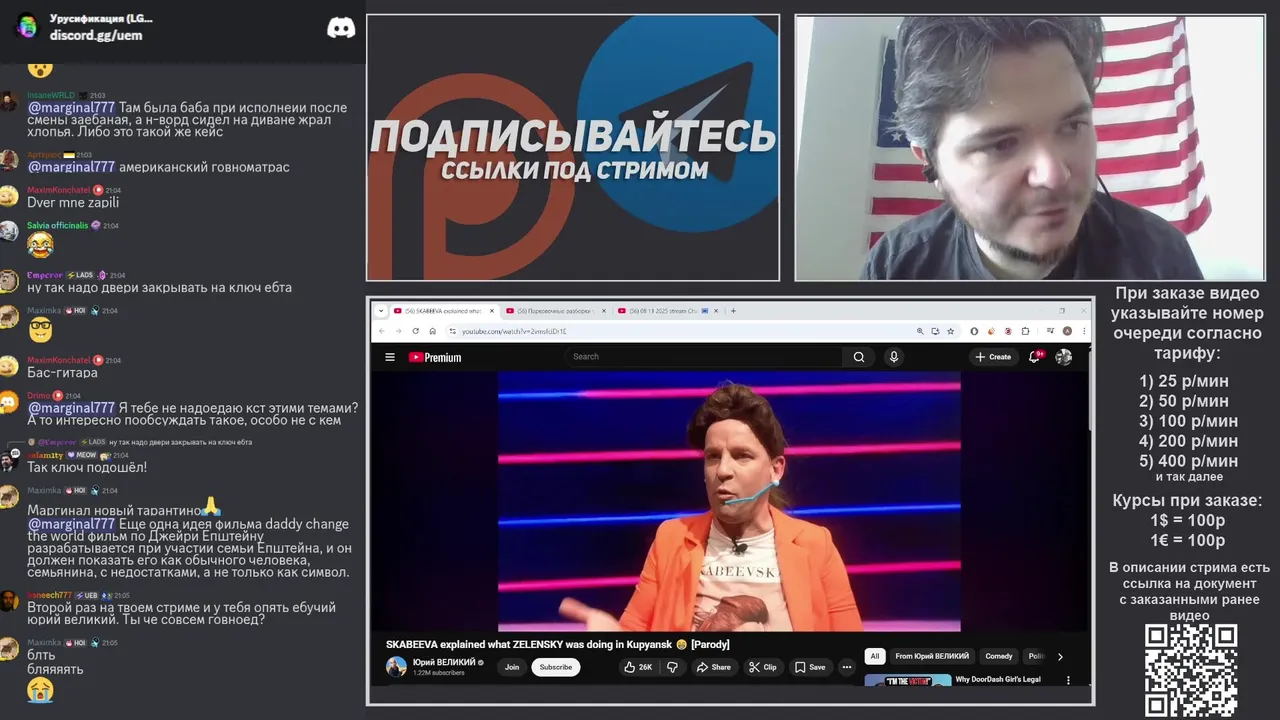Open the DoorDash Girl's Legal video thumbnail
Viewport: 1280px width, 720px height.
coord(908,680)
